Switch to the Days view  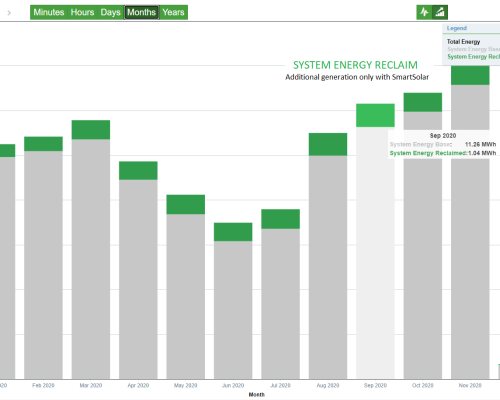(110, 12)
